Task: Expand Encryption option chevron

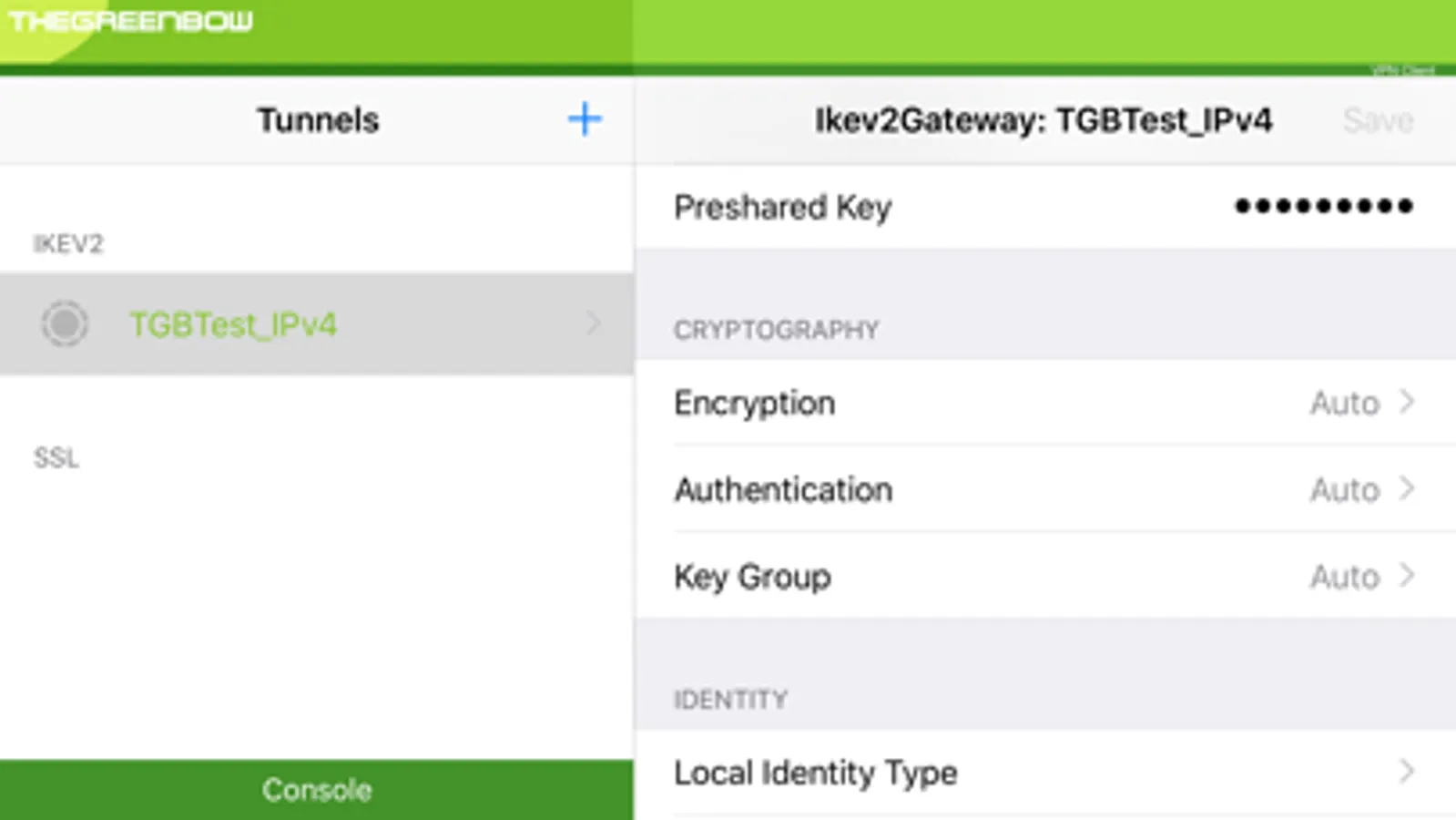Action: (x=1407, y=402)
